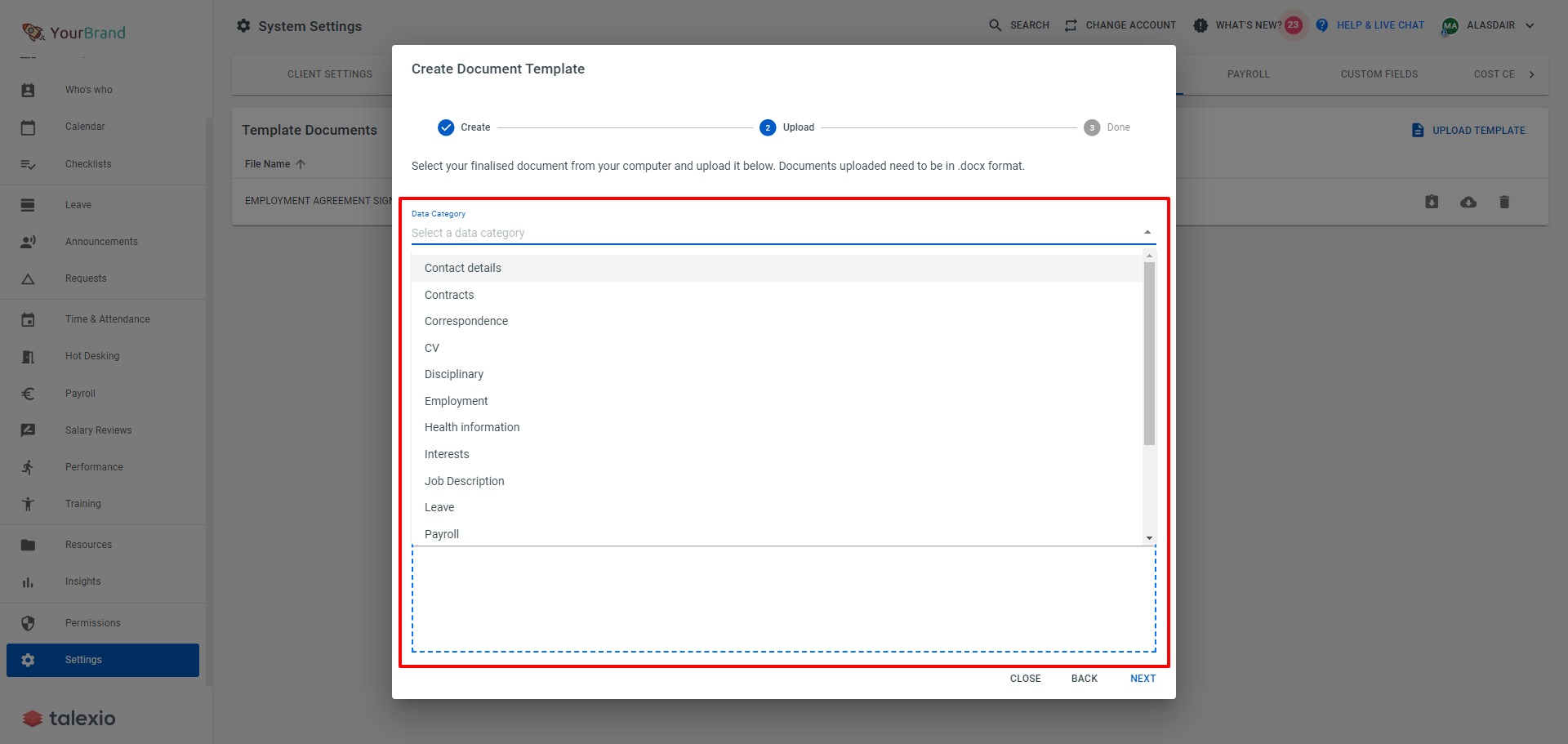Click the Who's who sidebar icon
Screen dimensions: 1568x744
pyautogui.click(x=28, y=90)
